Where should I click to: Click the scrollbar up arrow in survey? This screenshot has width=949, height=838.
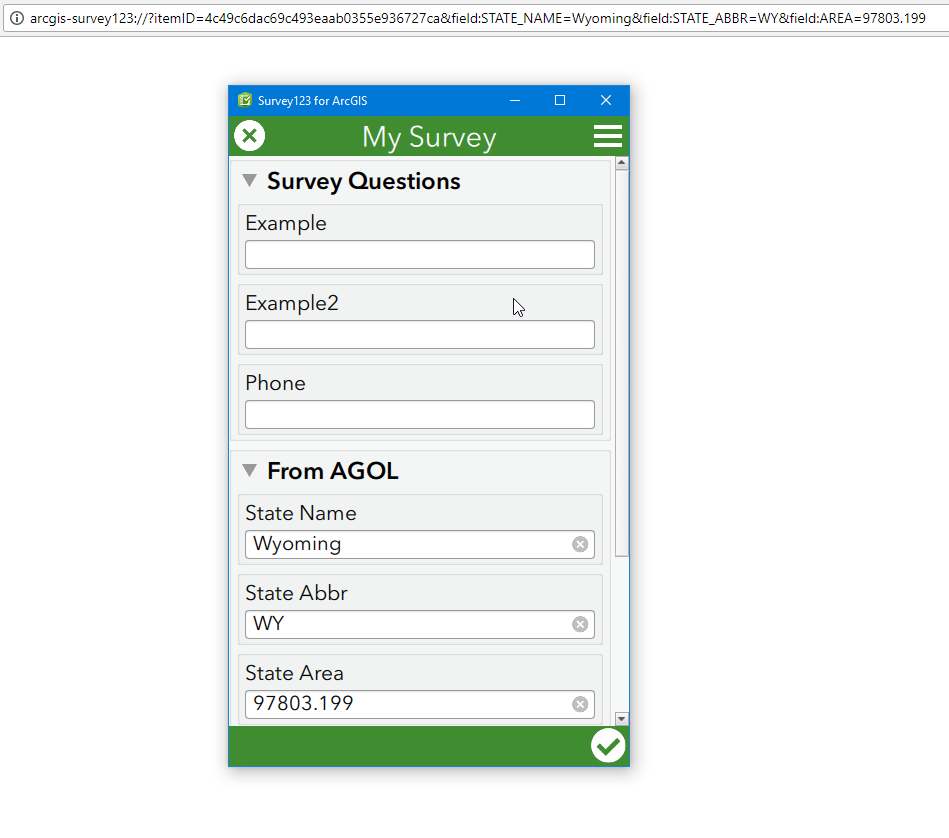pyautogui.click(x=621, y=163)
